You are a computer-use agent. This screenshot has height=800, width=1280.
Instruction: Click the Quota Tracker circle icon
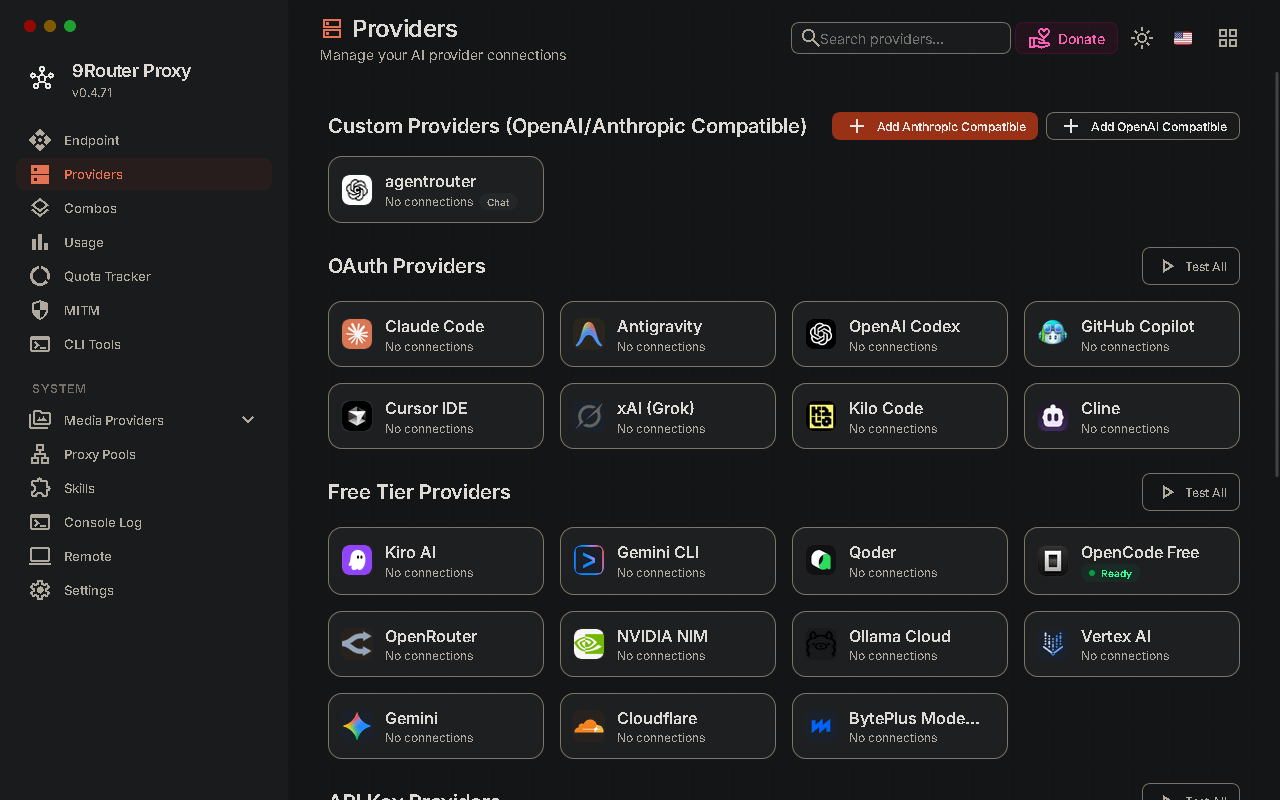tap(40, 276)
